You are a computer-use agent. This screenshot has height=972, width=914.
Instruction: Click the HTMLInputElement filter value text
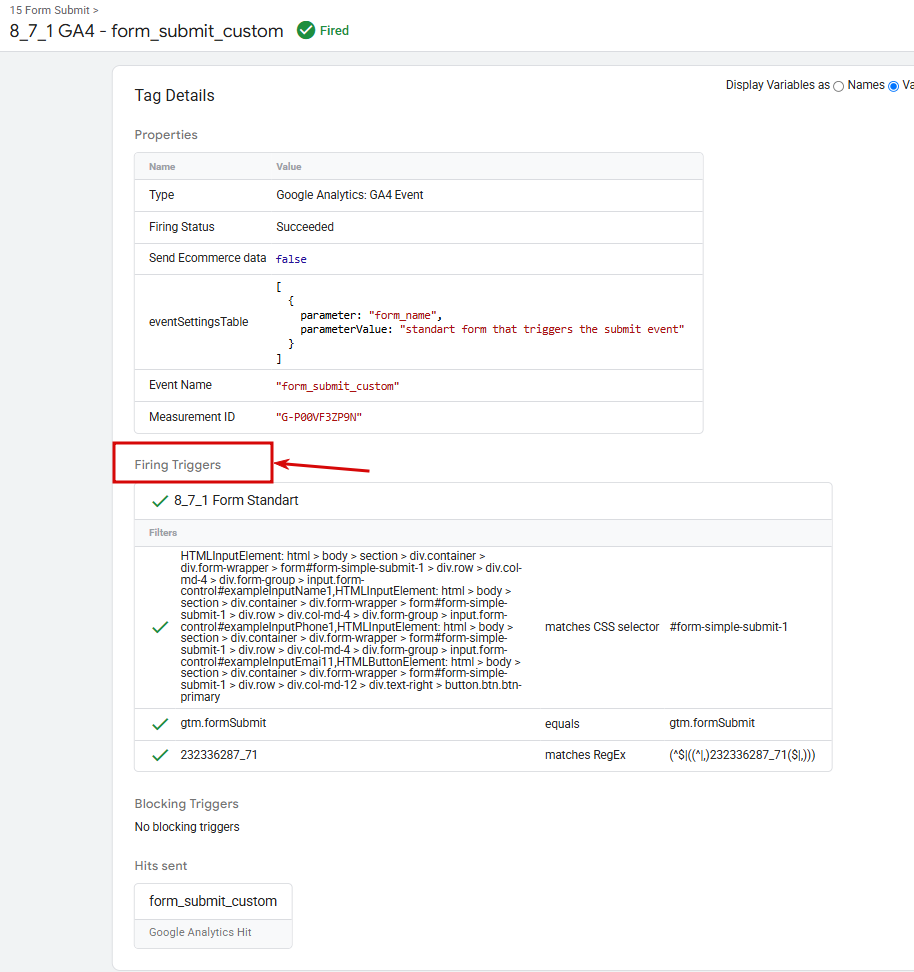pos(351,626)
